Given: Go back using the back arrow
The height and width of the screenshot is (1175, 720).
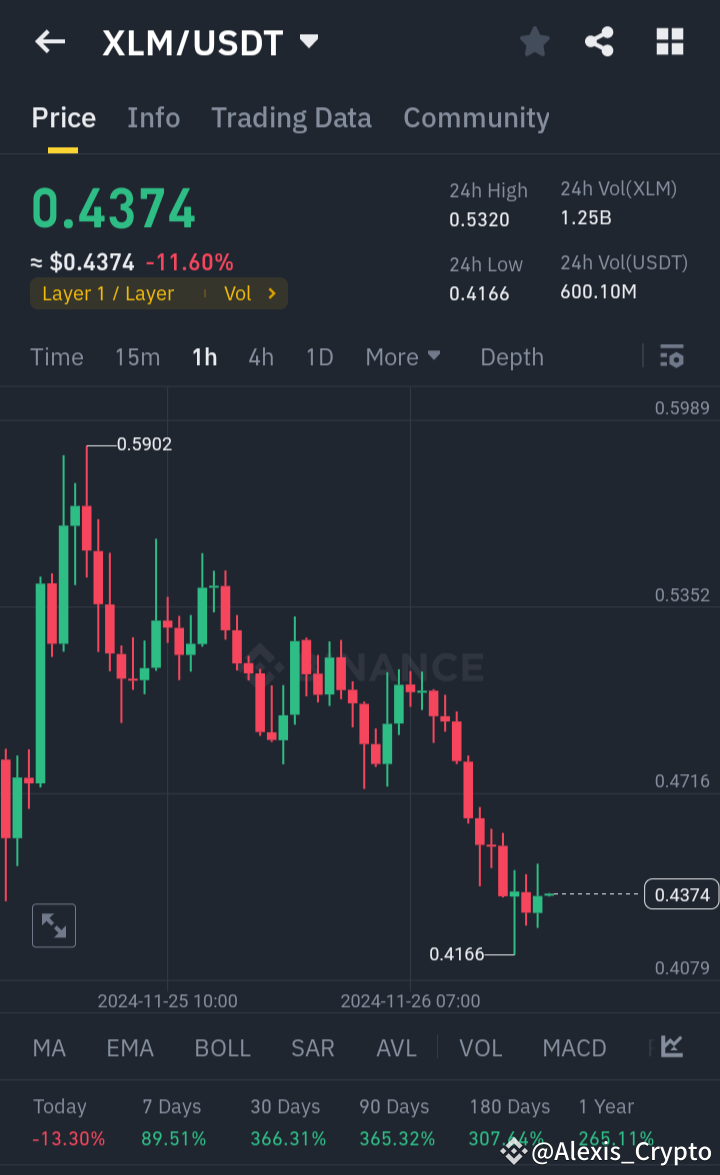Looking at the screenshot, I should [x=50, y=42].
